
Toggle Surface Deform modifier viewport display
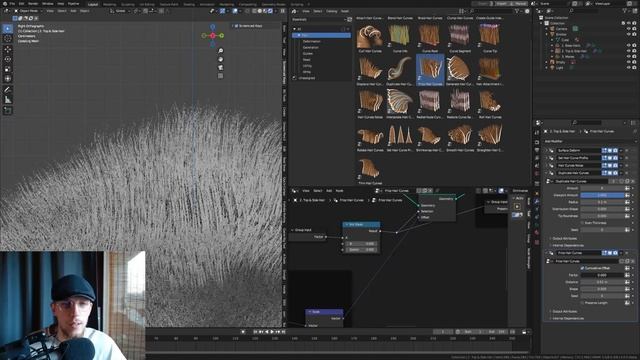pos(610,151)
